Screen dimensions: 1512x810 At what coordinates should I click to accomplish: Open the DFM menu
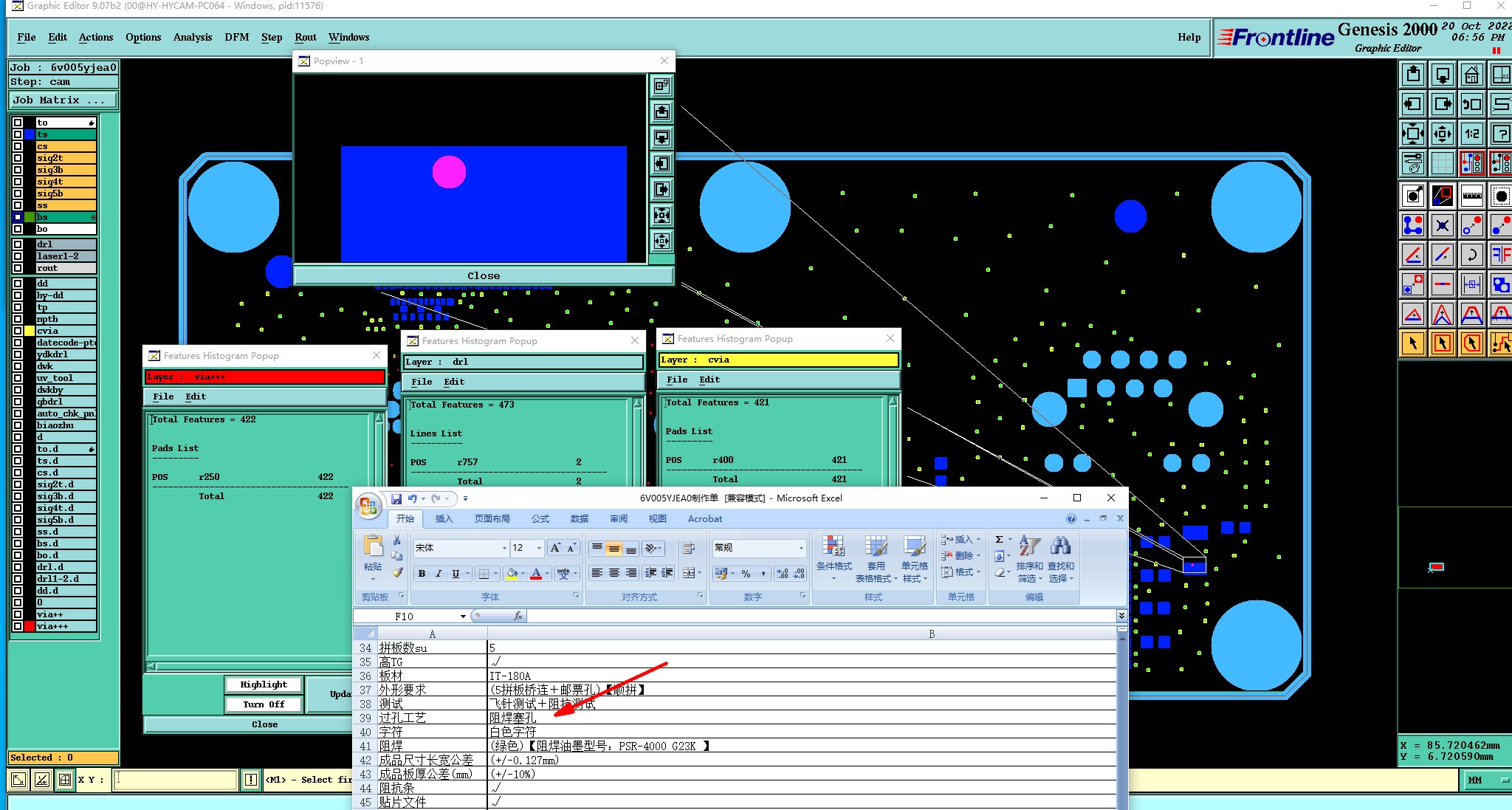click(x=236, y=37)
